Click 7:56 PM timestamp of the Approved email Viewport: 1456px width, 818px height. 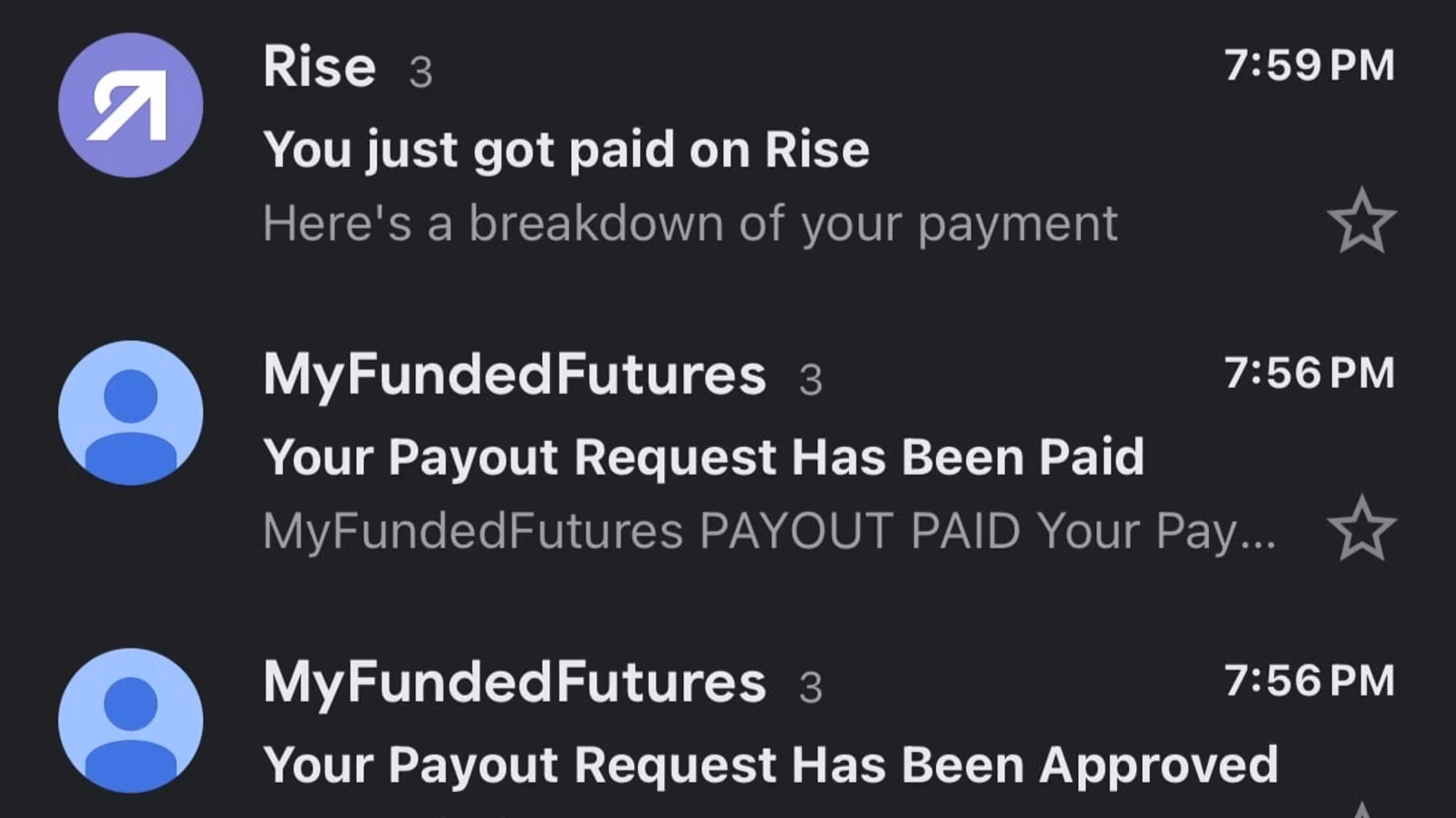[1309, 681]
